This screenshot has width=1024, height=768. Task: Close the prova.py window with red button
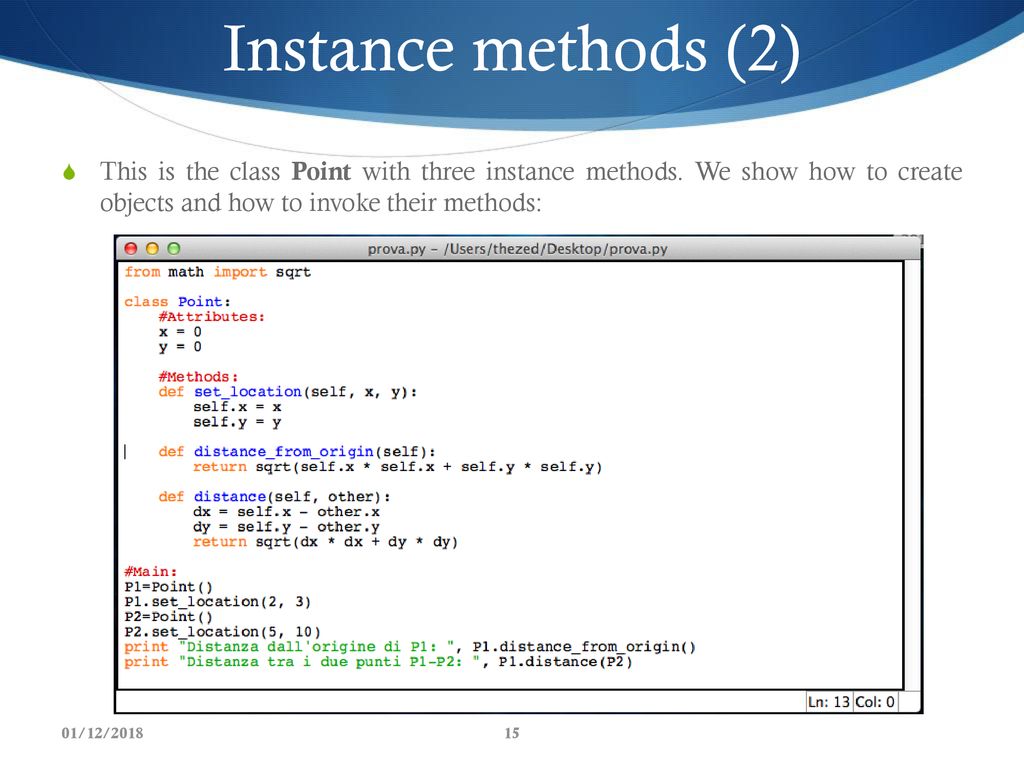pyautogui.click(x=131, y=249)
